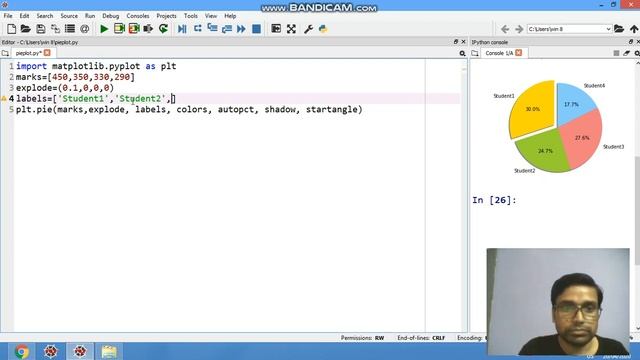Open File Explorer from the taskbar
This screenshot has height=360, width=640.
pos(109,351)
